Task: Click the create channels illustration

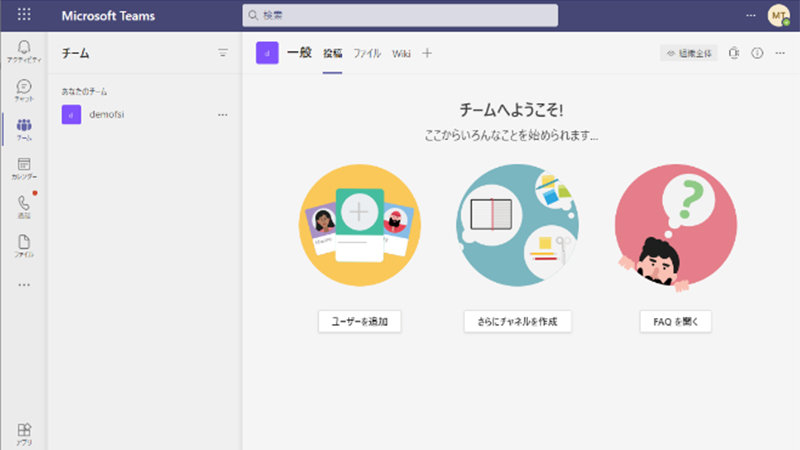Action: click(x=517, y=225)
